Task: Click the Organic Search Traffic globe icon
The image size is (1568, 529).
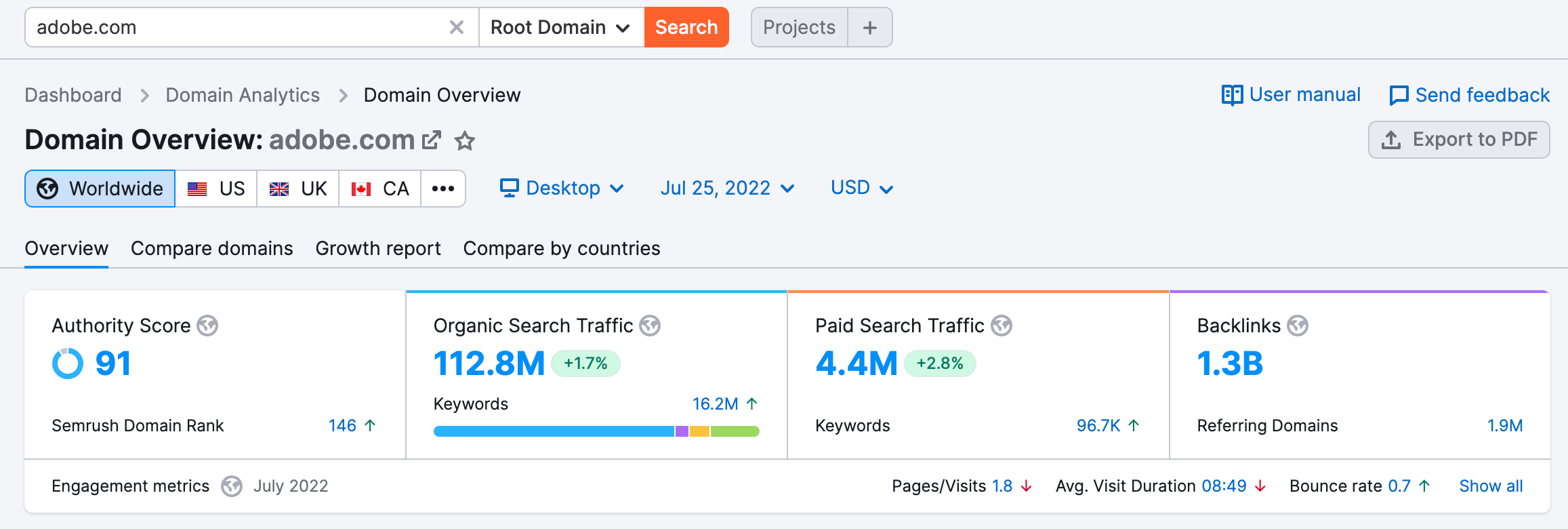Action: [x=650, y=326]
